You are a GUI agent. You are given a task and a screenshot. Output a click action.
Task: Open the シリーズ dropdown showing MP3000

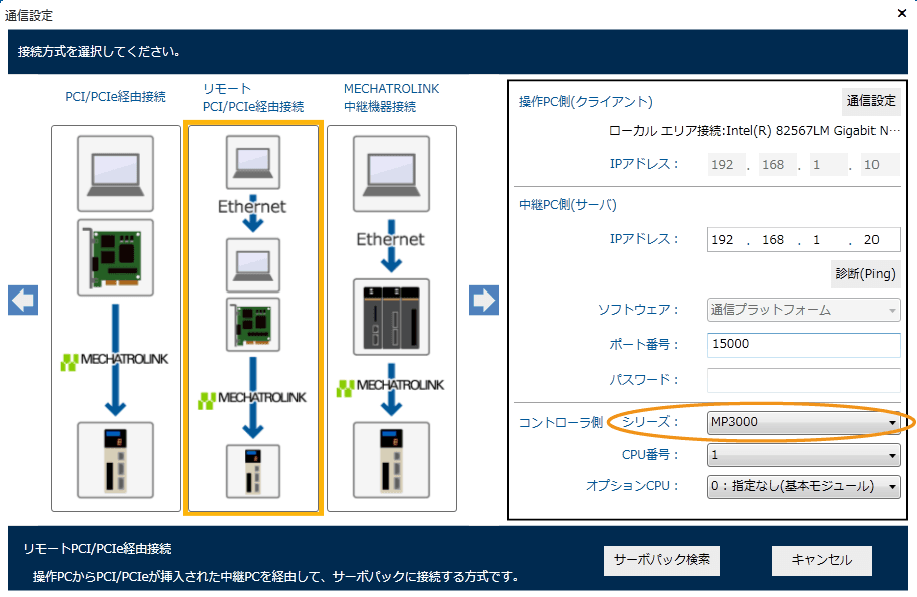(803, 422)
